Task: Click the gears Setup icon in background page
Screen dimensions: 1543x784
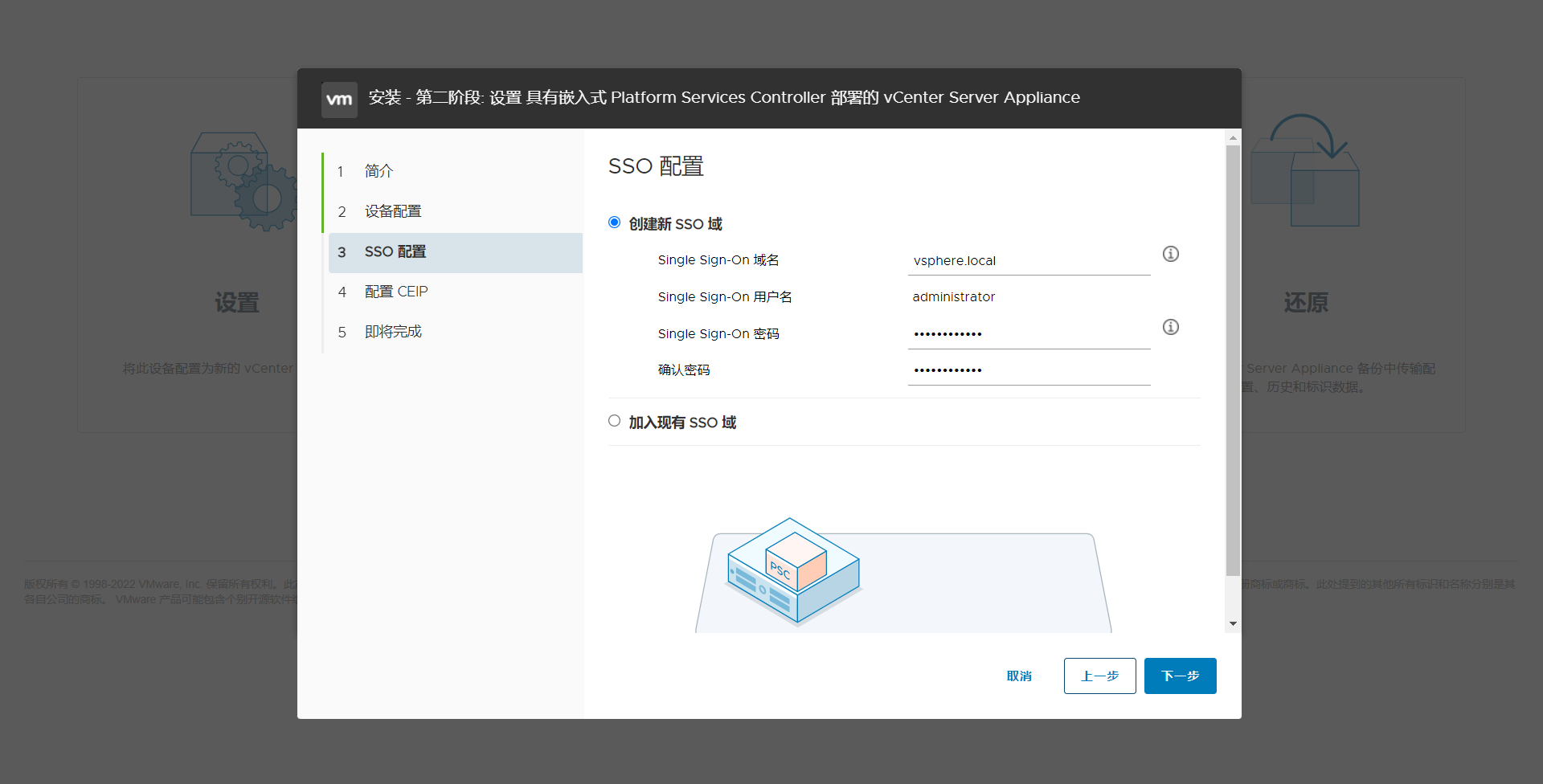Action: tap(244, 182)
